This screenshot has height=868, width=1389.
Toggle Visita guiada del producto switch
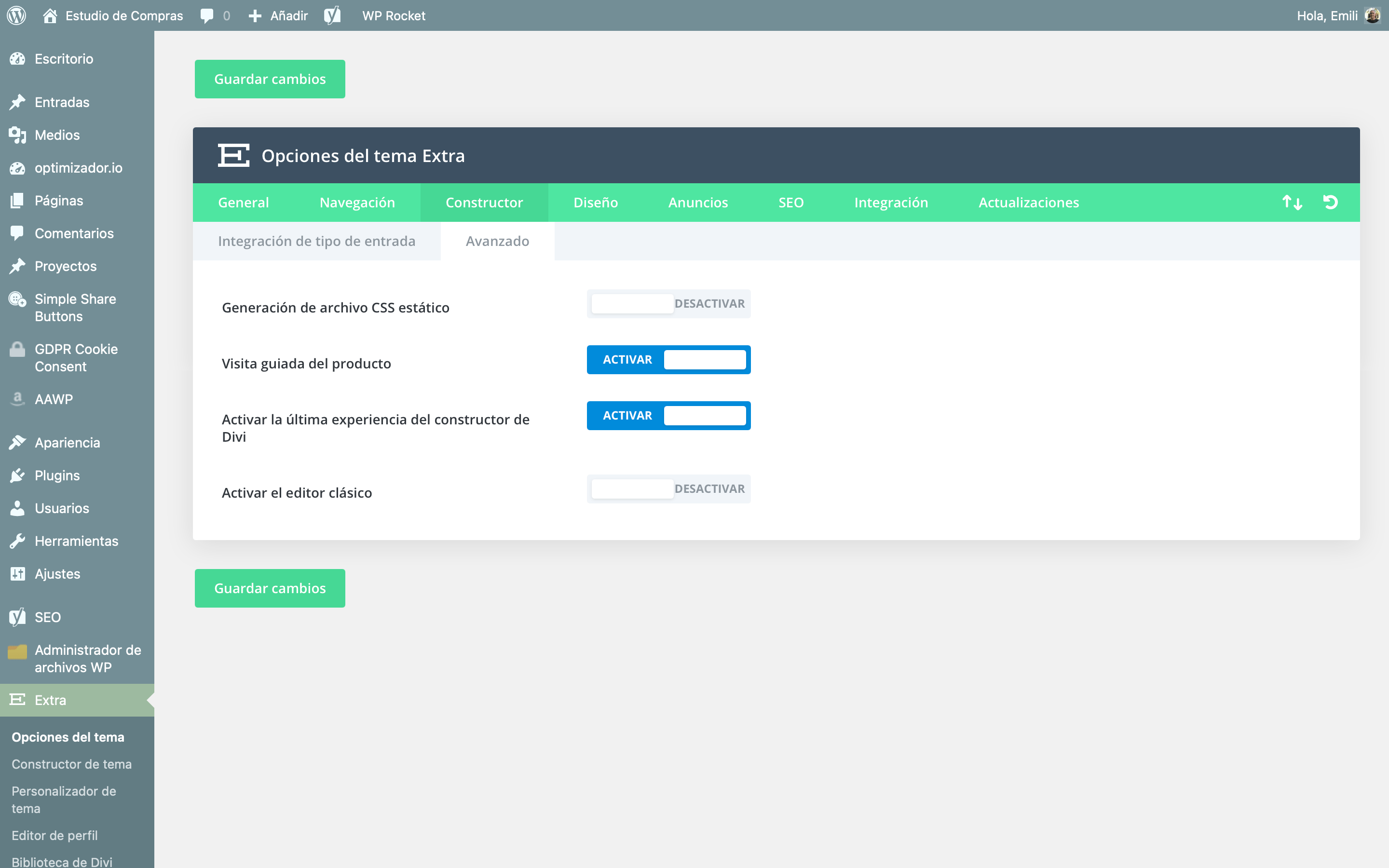668,360
